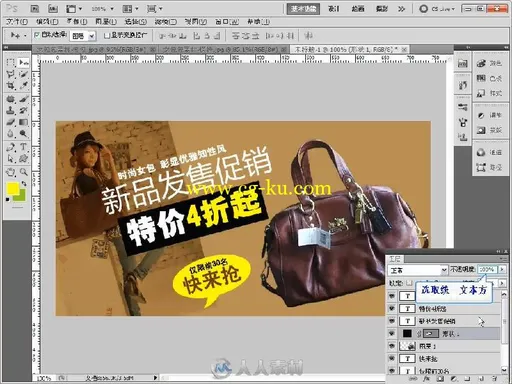Screen dimensions: 512x384
Task: Hide the topmost text layer
Action: click(392, 296)
